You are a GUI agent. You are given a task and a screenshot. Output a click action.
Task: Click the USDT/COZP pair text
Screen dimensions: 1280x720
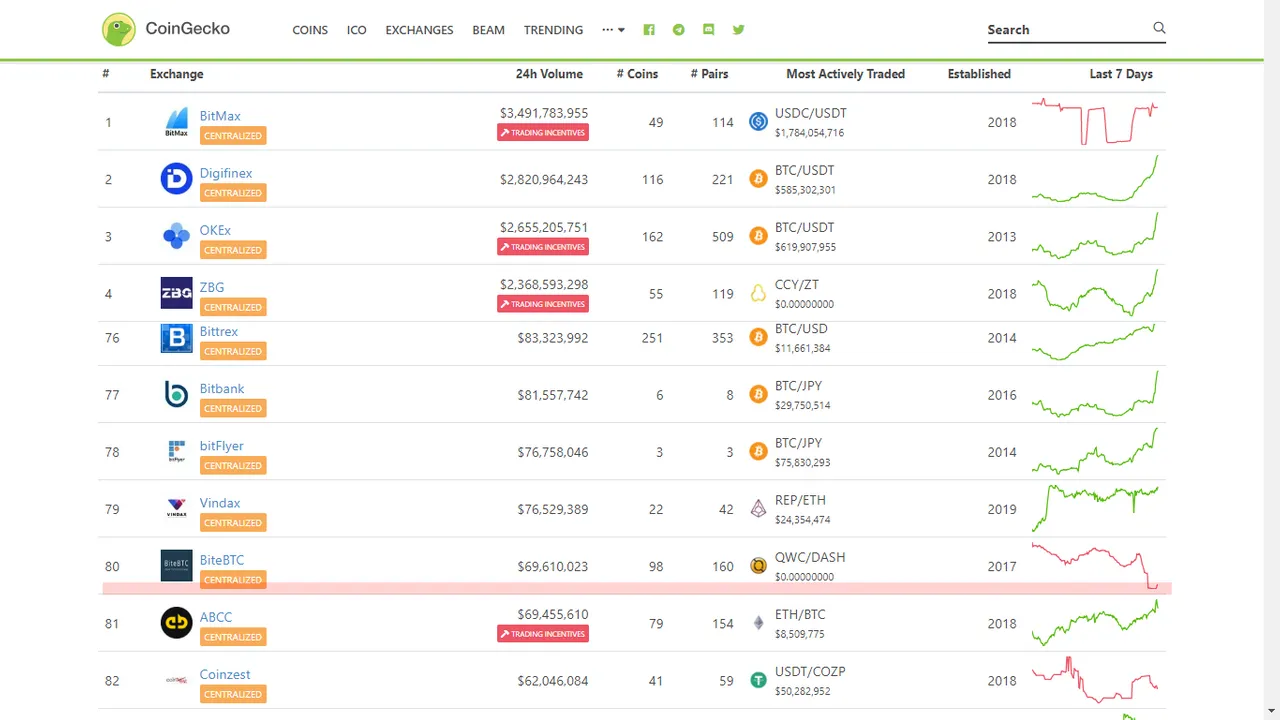point(810,672)
